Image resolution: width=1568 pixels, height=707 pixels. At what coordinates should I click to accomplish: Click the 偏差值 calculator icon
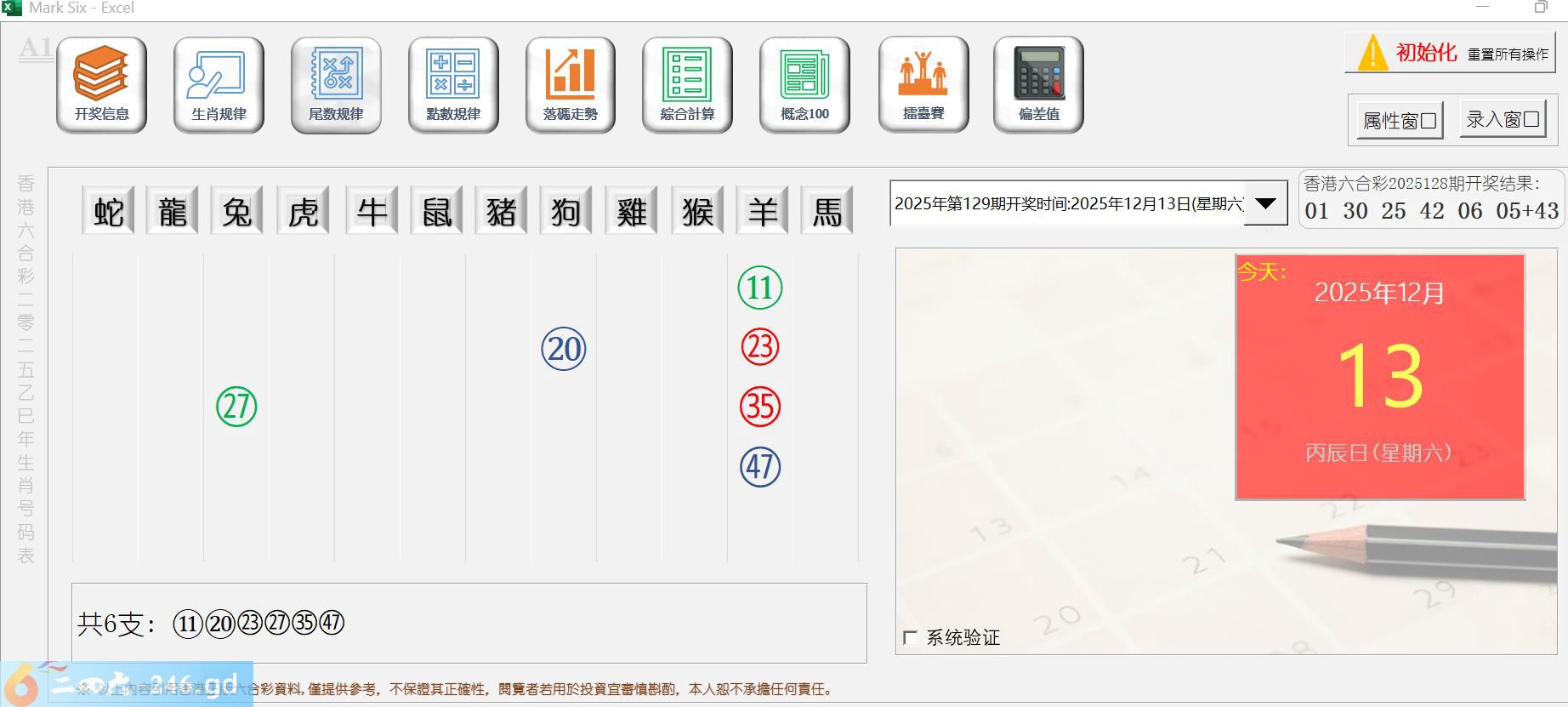click(x=1038, y=84)
